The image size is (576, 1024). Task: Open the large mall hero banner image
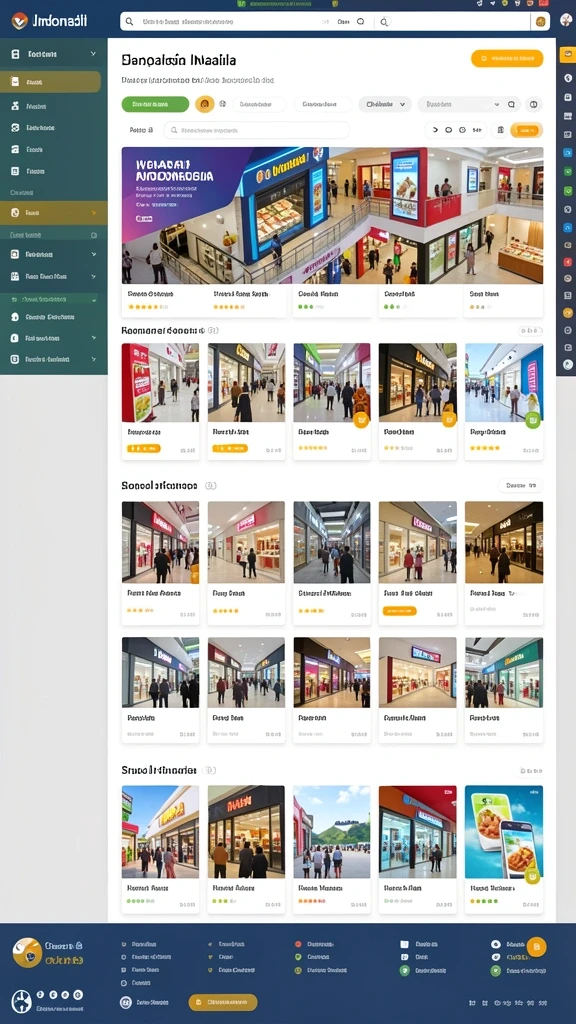pyautogui.click(x=332, y=215)
